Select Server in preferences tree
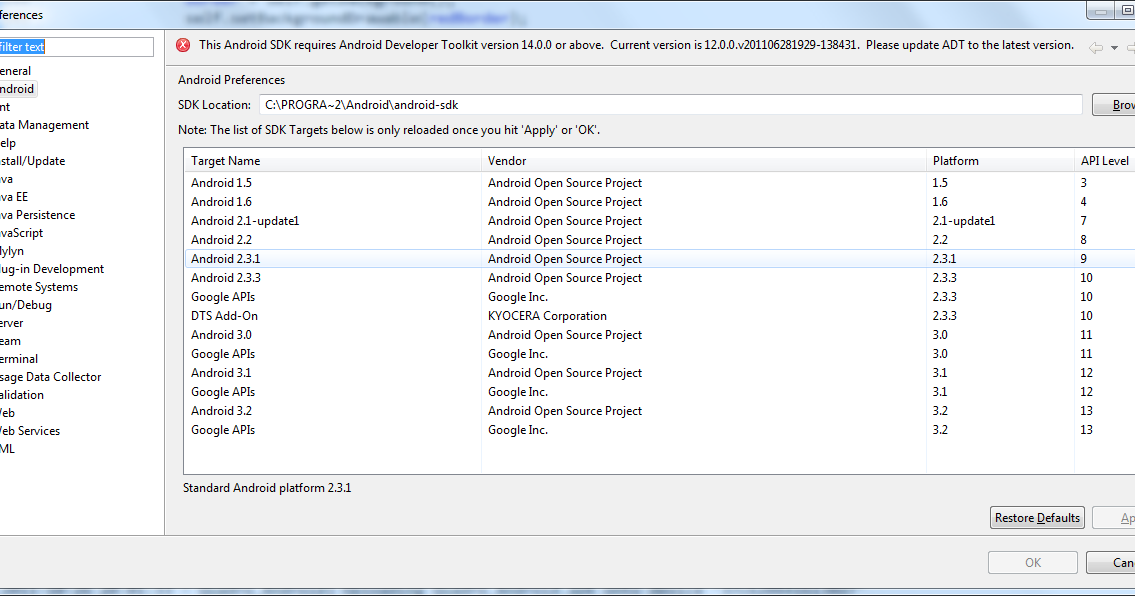The width and height of the screenshot is (1135, 596). tap(12, 323)
